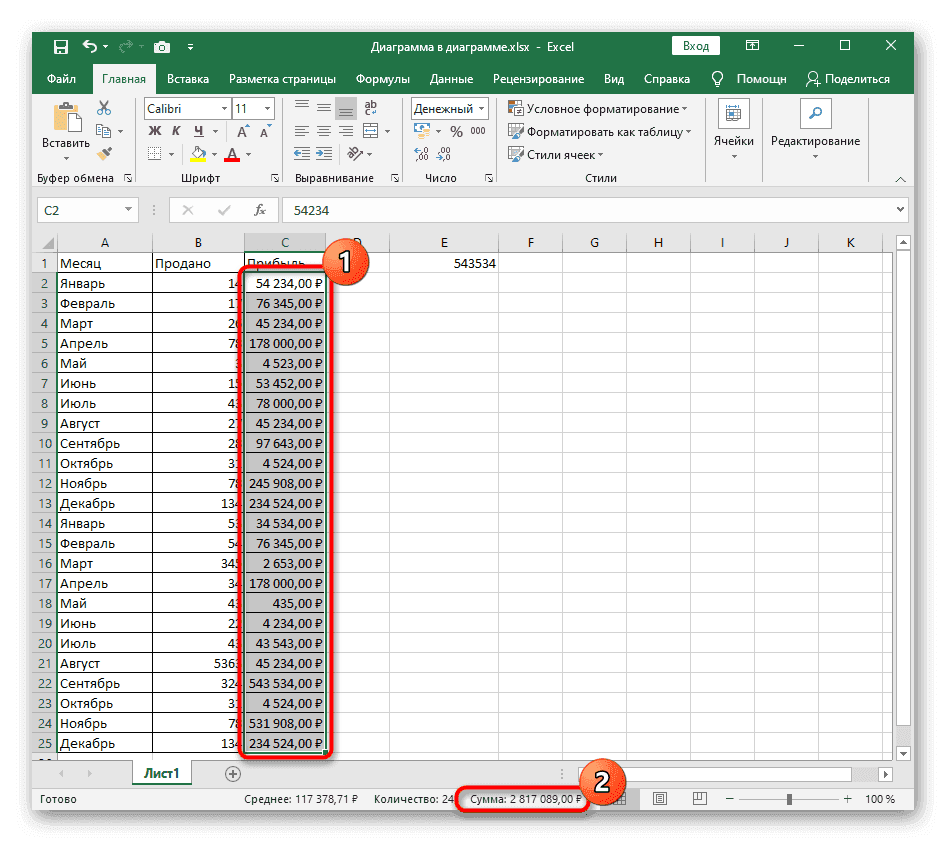Add a new sheet with plus icon
The width and height of the screenshot is (946, 842).
(x=233, y=773)
